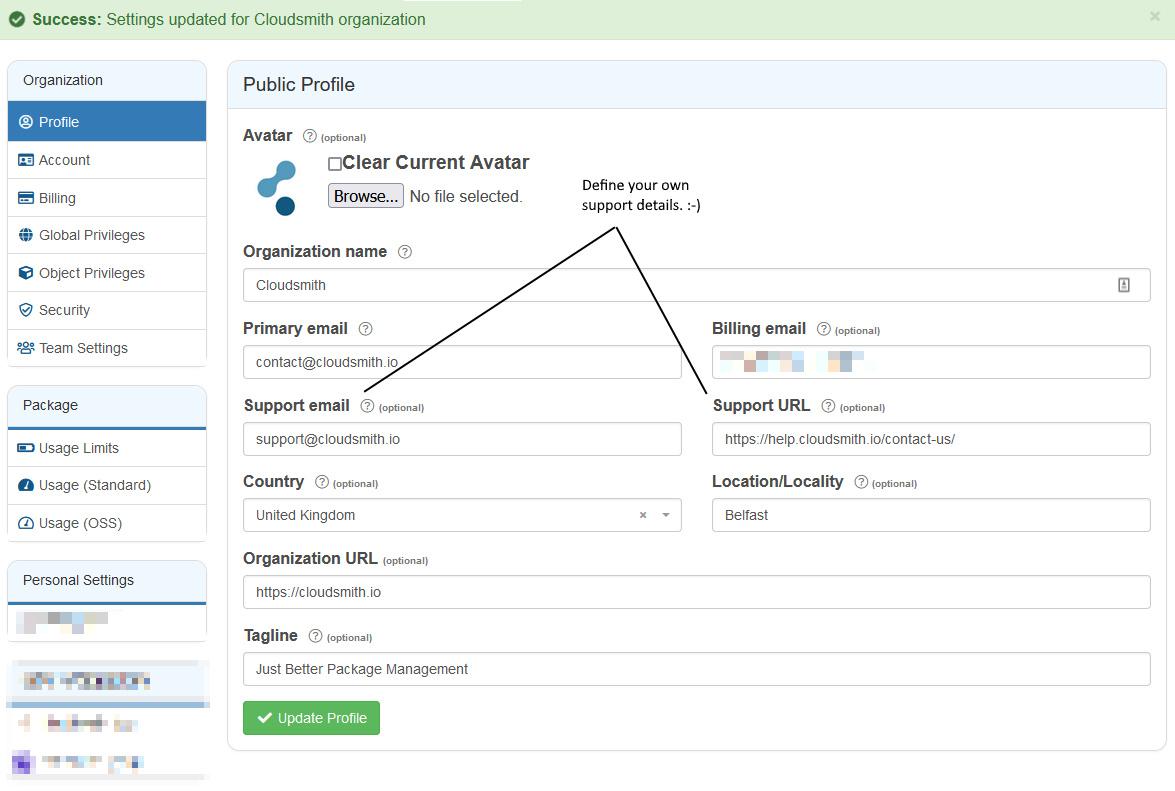Image resolution: width=1175 pixels, height=791 pixels.
Task: Click the Security shield icon
Action: [x=25, y=310]
